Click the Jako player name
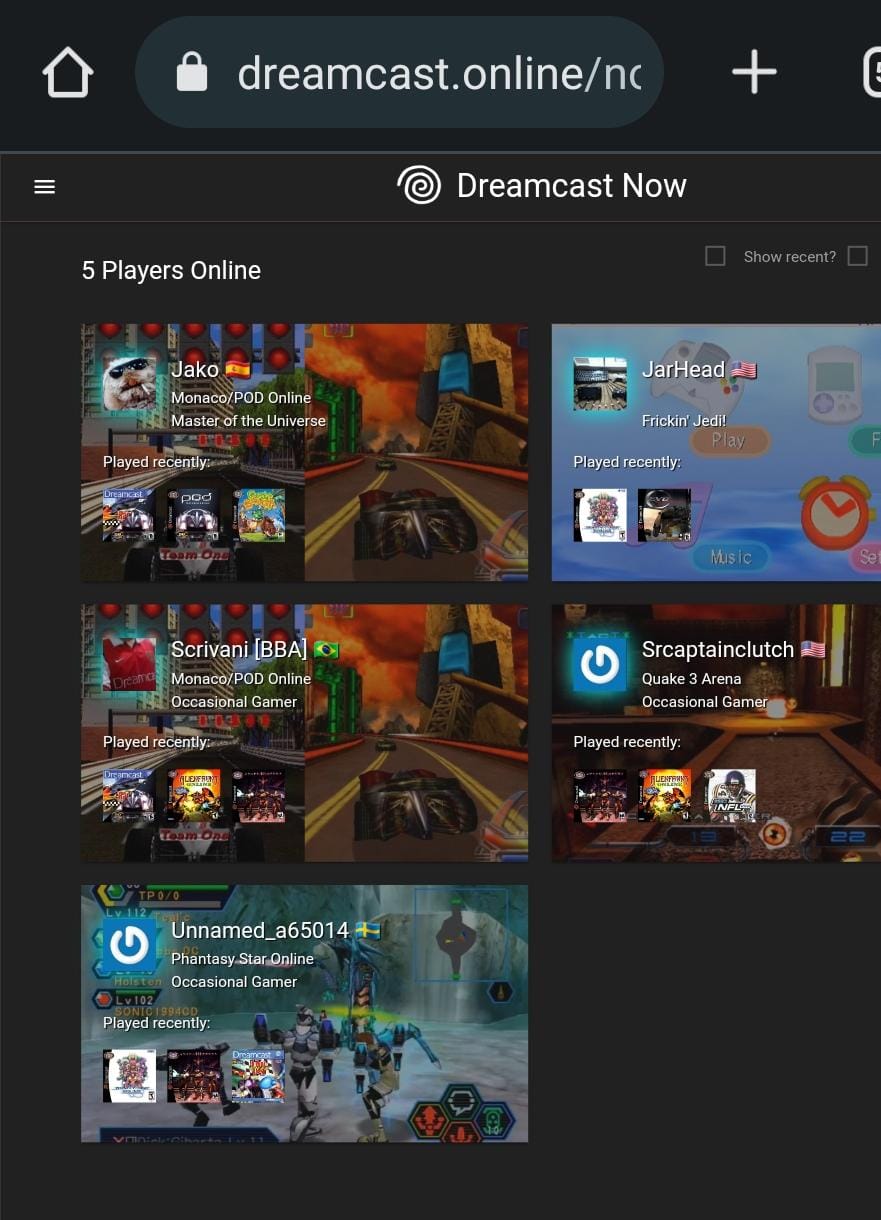This screenshot has height=1220, width=881. [195, 369]
